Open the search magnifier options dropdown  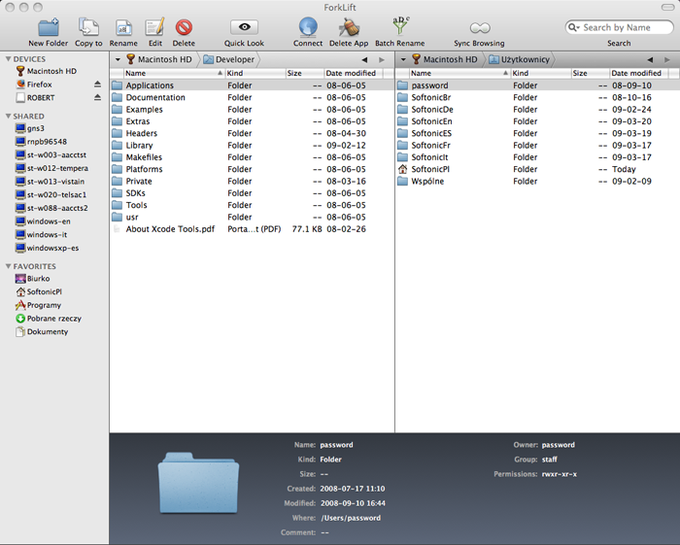pos(574,27)
